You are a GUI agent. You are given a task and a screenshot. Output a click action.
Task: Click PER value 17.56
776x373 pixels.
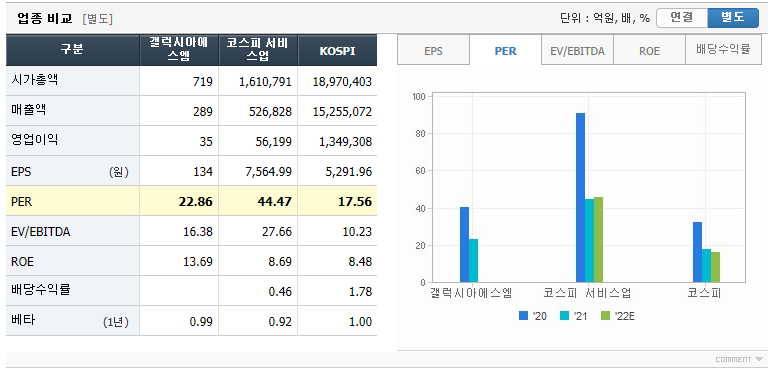(355, 202)
